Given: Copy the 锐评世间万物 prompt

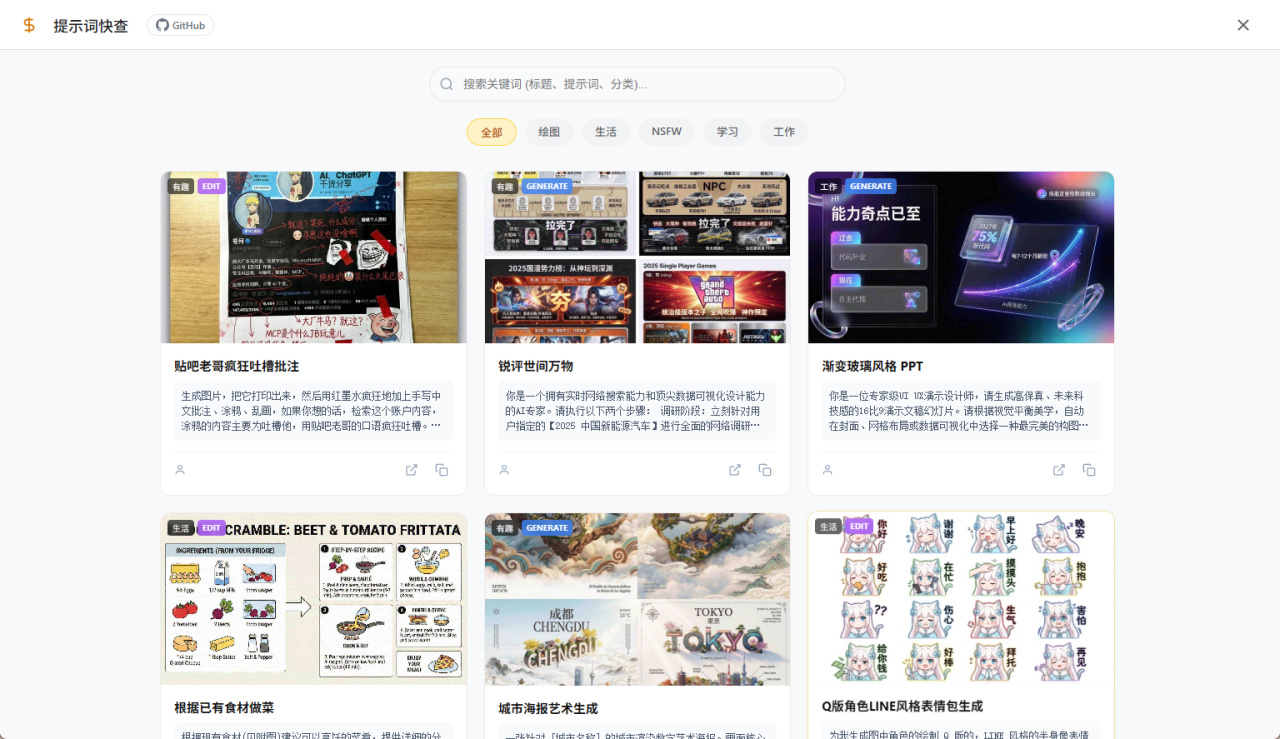Looking at the screenshot, I should coord(765,470).
